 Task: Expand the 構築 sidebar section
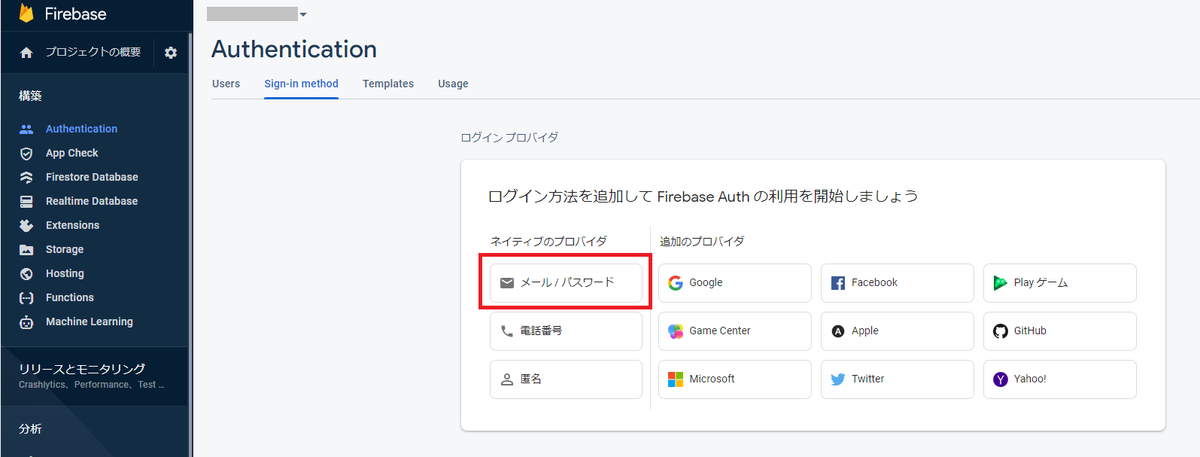(x=30, y=96)
